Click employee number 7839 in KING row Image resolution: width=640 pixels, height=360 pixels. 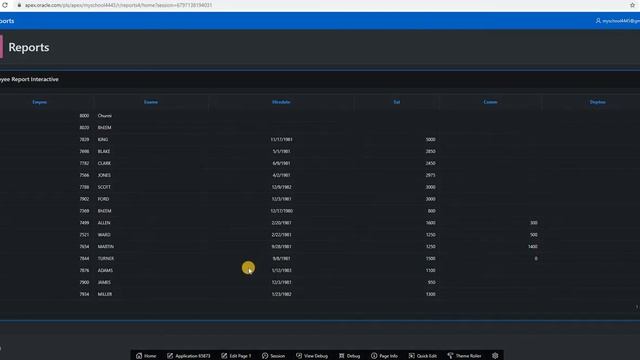[84, 140]
